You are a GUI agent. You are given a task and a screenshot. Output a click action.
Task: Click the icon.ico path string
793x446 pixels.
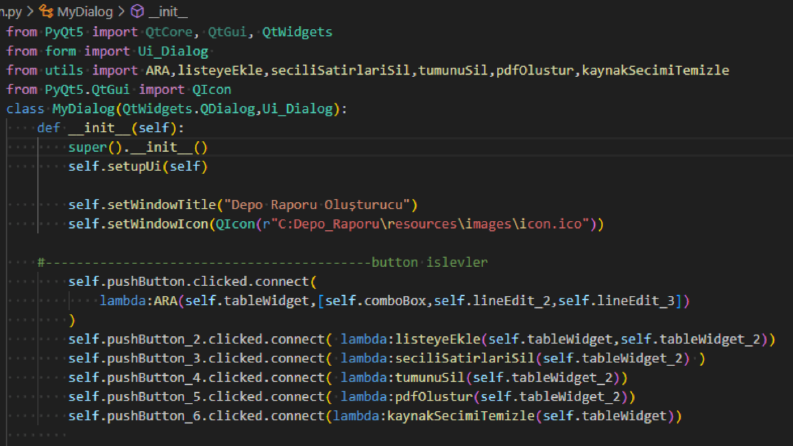pyautogui.click(x=426, y=224)
